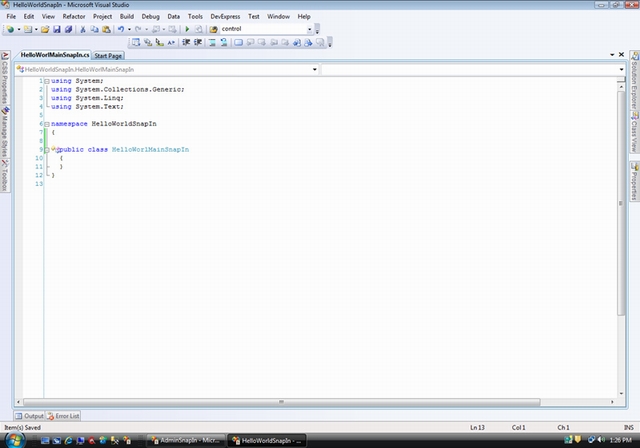Start debugging with the green play icon
The height and width of the screenshot is (448, 640).
tap(187, 29)
